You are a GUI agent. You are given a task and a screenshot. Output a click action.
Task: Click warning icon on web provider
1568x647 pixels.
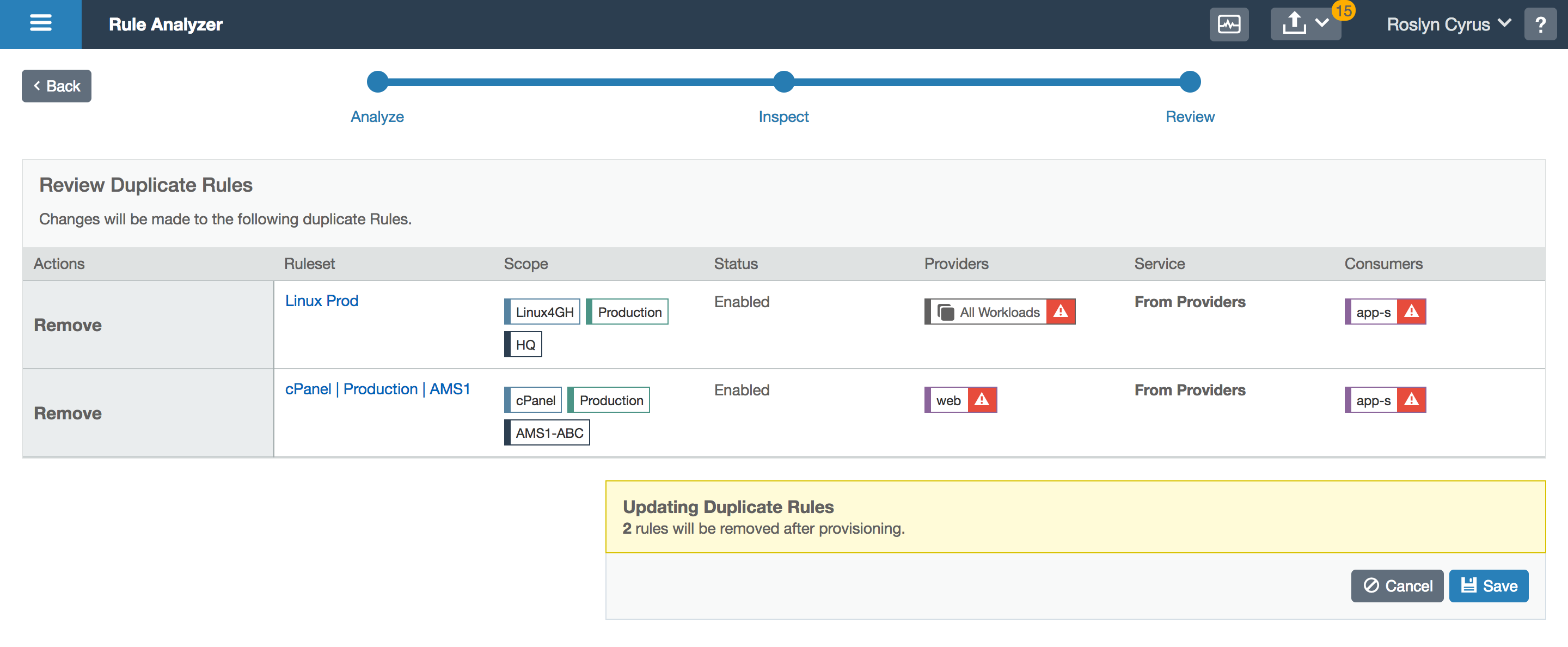click(x=982, y=400)
